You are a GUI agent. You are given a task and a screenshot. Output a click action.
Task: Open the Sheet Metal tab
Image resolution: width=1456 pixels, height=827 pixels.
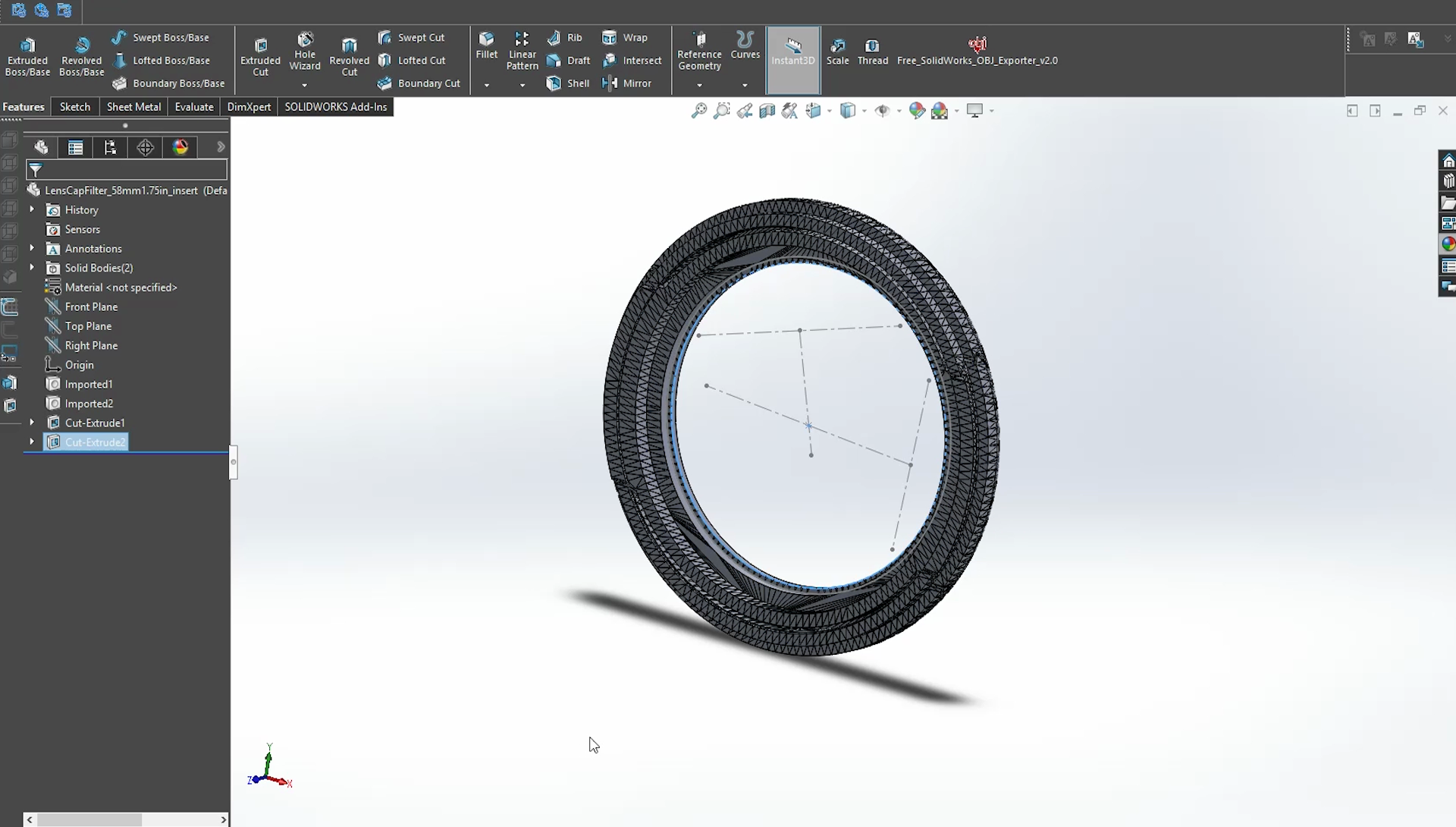tap(133, 107)
